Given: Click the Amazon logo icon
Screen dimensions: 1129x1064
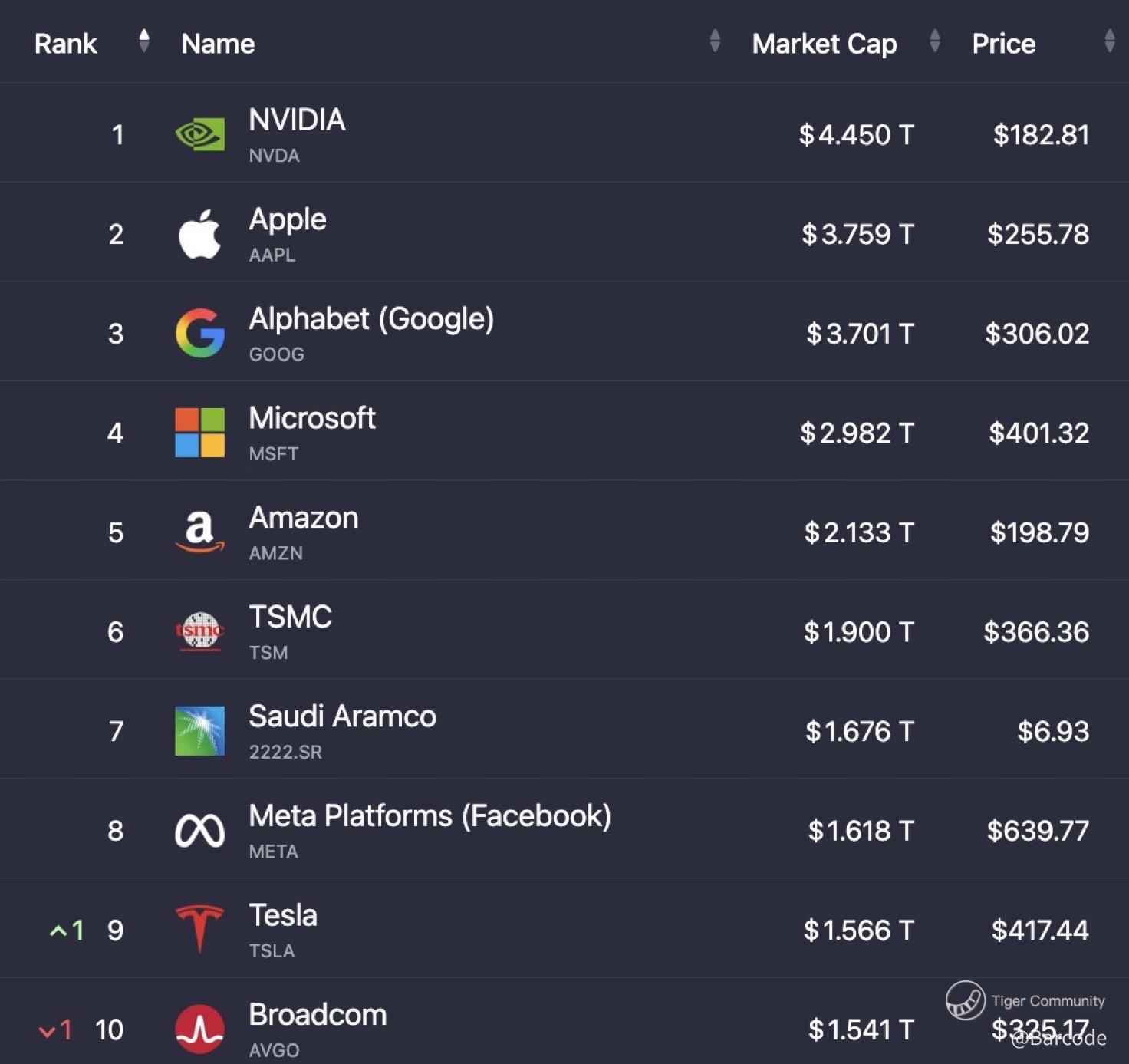Looking at the screenshot, I should pyautogui.click(x=199, y=532).
